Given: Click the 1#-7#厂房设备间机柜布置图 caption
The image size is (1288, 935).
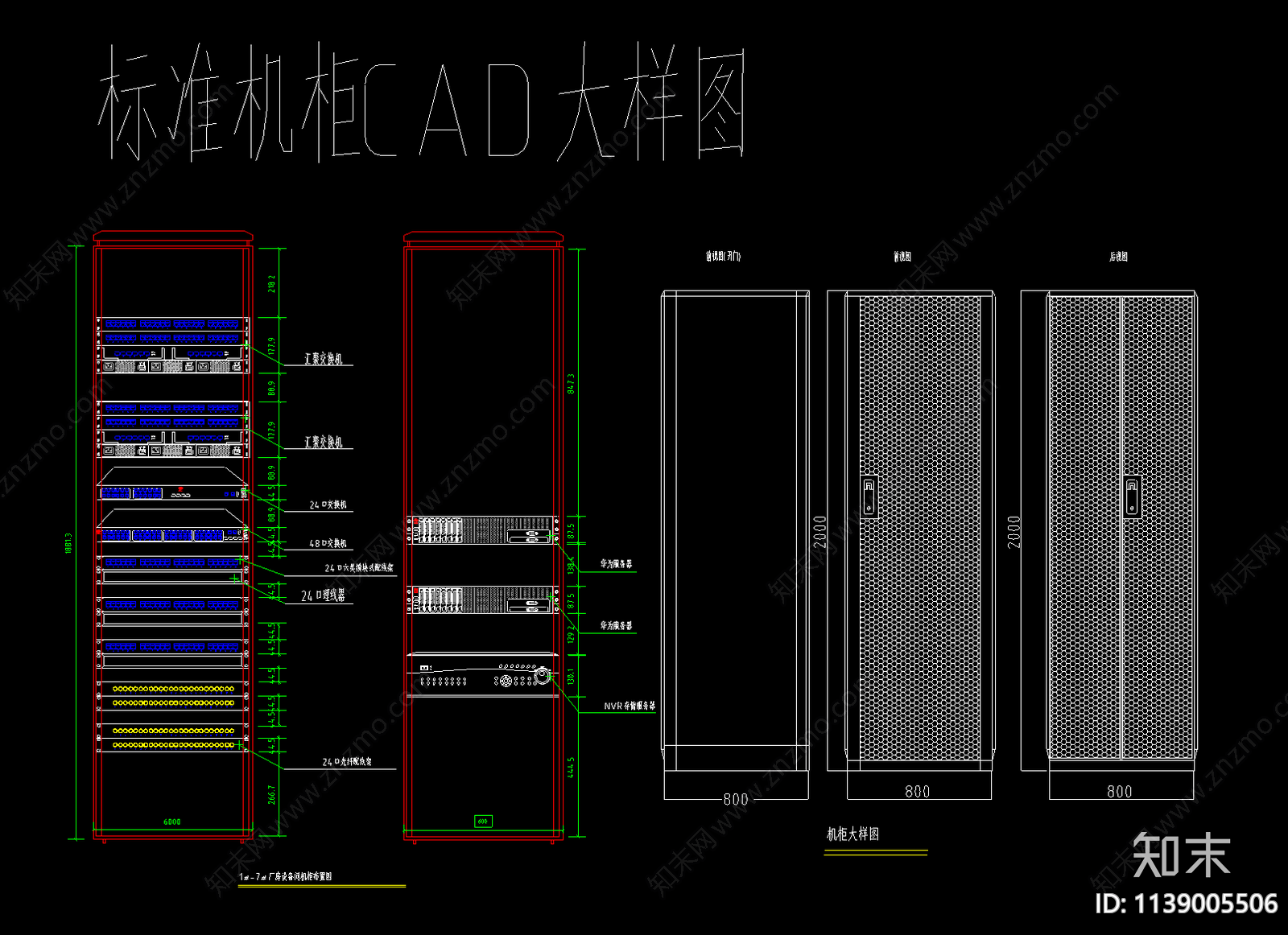Looking at the screenshot, I should pos(285,876).
